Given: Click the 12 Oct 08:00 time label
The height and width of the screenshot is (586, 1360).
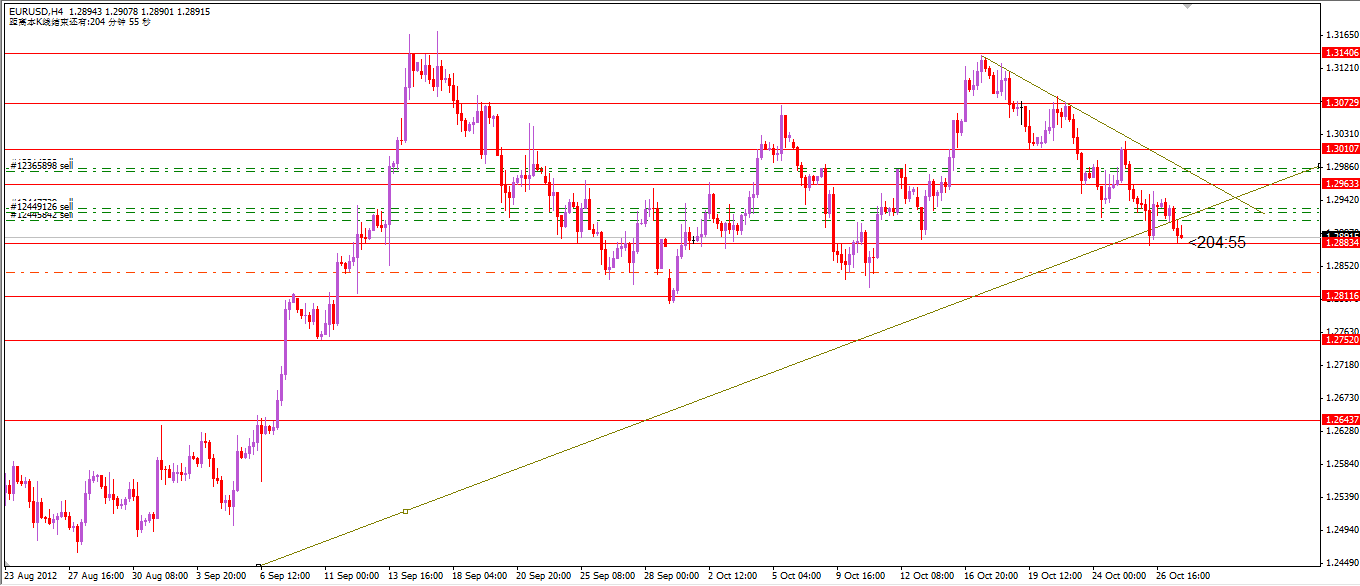Looking at the screenshot, I should (929, 577).
